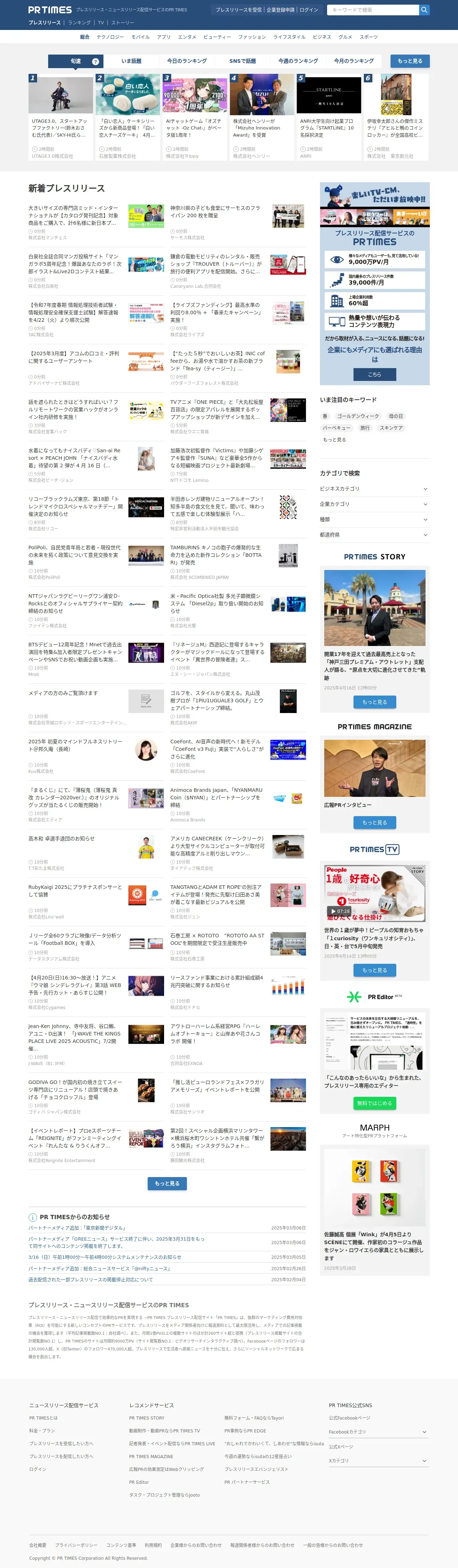Image resolution: width=458 pixels, height=1568 pixels.
Task: Click footer link 会社概要
Action: (38, 1545)
